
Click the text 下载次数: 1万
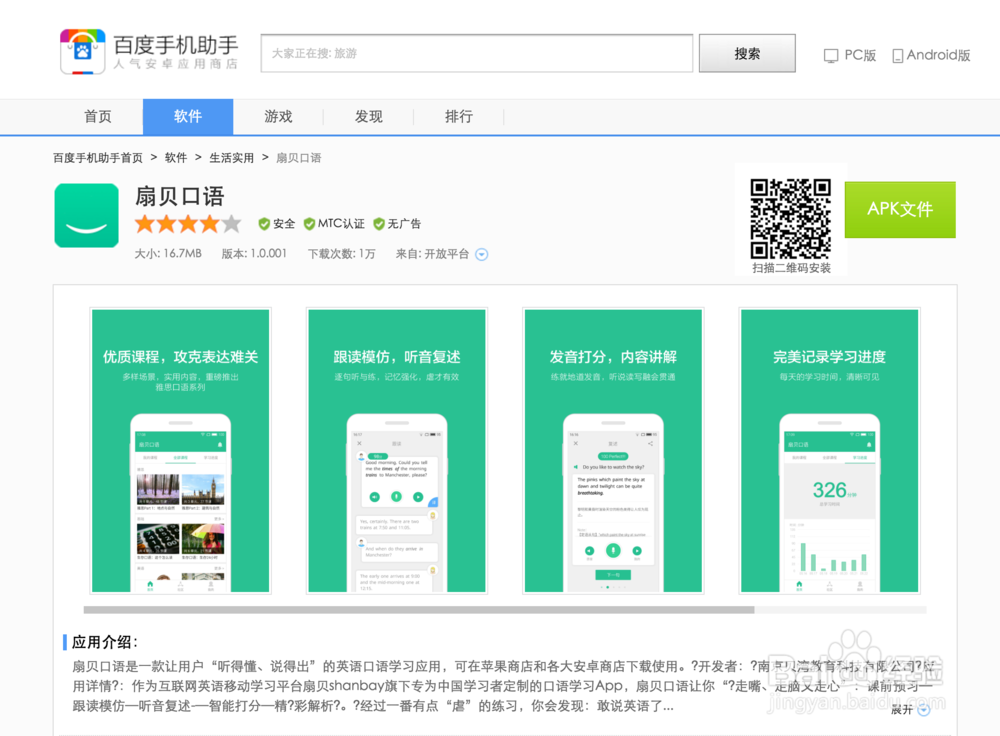point(342,254)
